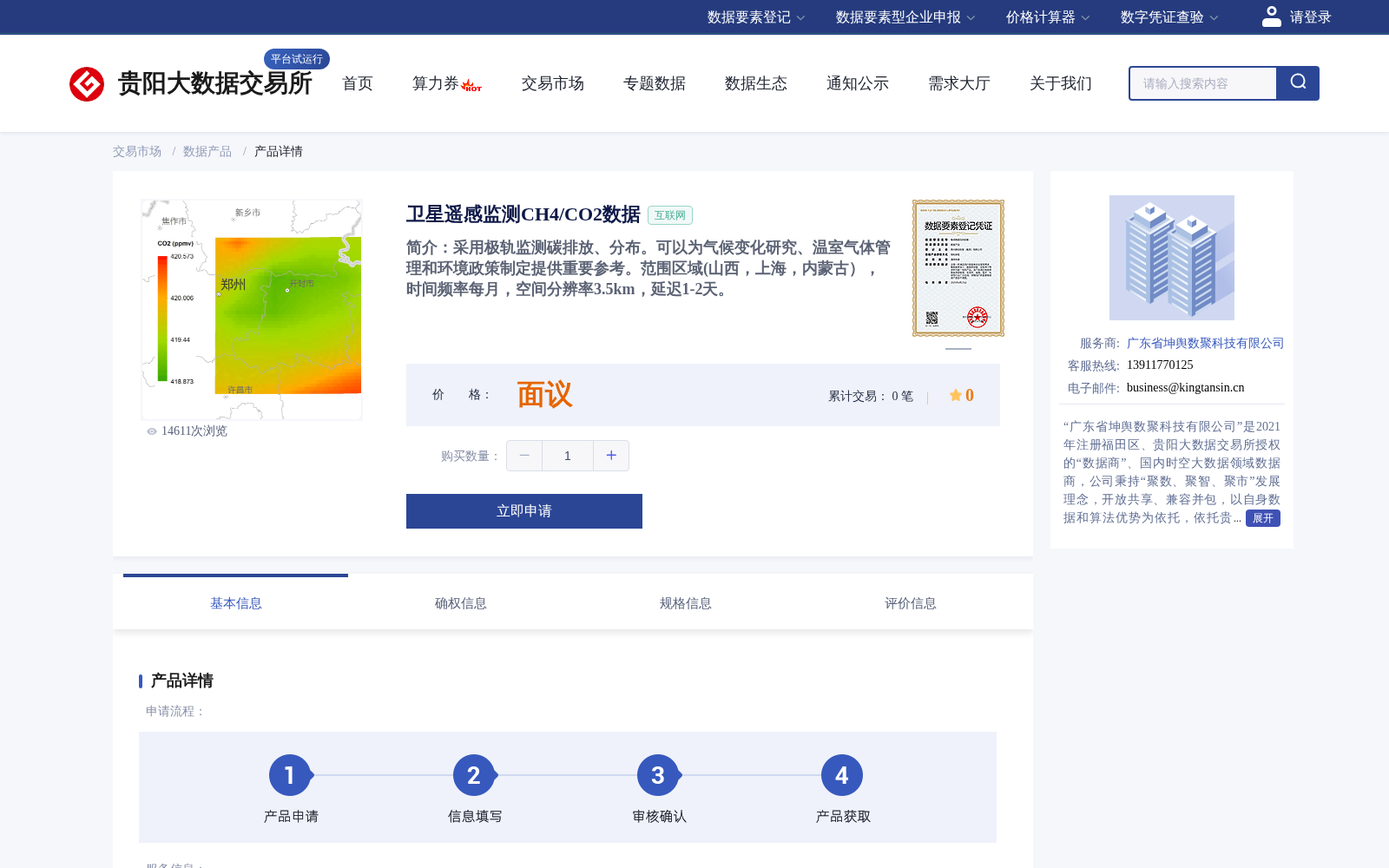
Task: Expand the 数据要素型企业申报 dropdown
Action: [905, 17]
